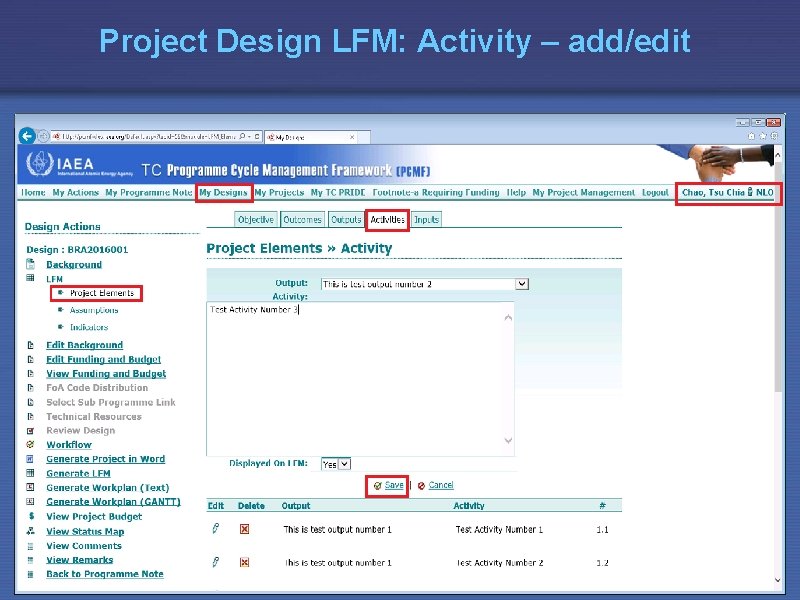Viewport: 800px width, 600px height.
Task: Open the Output selection dropdown
Action: [521, 283]
